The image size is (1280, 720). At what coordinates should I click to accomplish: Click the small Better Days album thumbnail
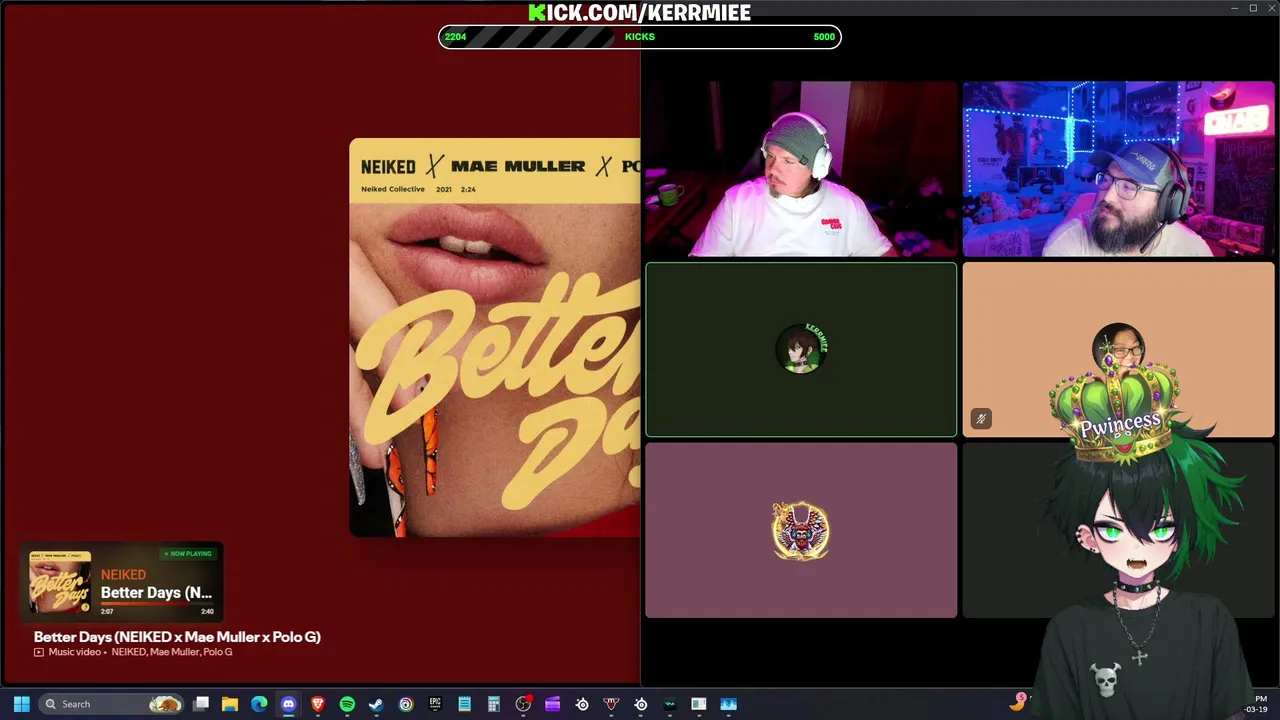click(x=60, y=582)
